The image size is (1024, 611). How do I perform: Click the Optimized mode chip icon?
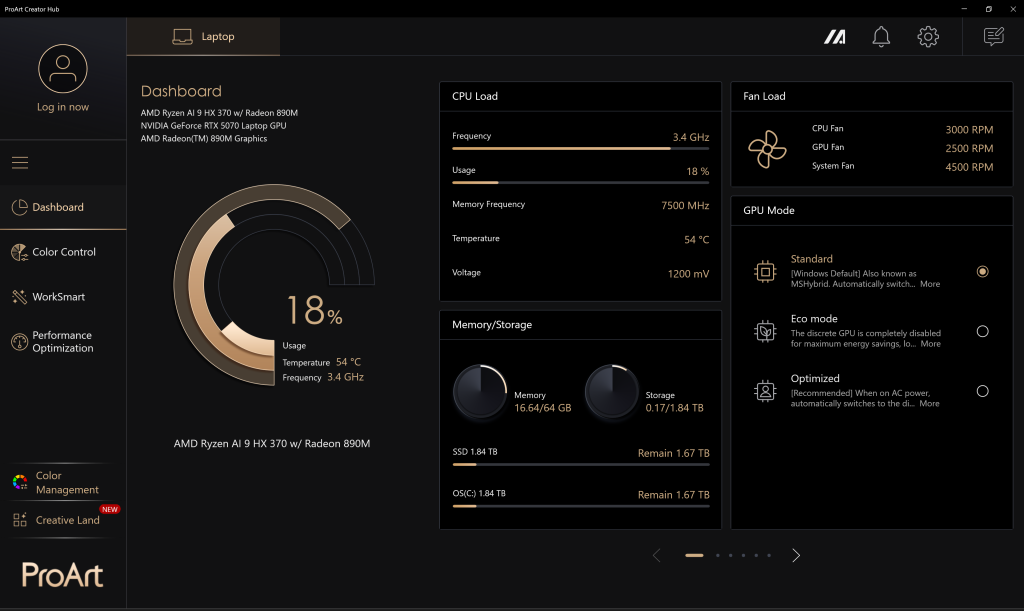[x=765, y=391]
